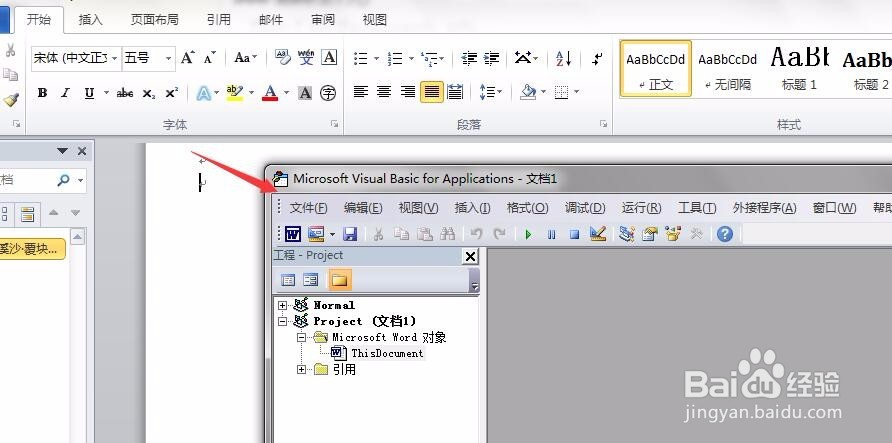This screenshot has height=443, width=892.
Task: Open Line Spacing dropdown
Action: (491, 92)
